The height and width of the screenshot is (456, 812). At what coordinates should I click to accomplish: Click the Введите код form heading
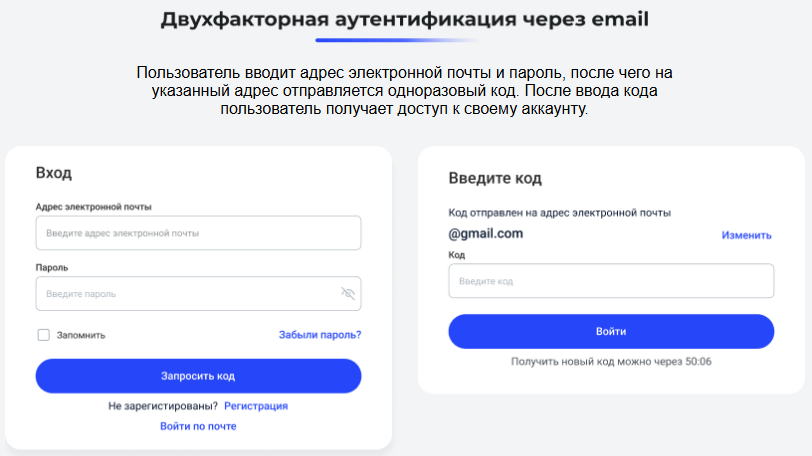pyautogui.click(x=495, y=178)
